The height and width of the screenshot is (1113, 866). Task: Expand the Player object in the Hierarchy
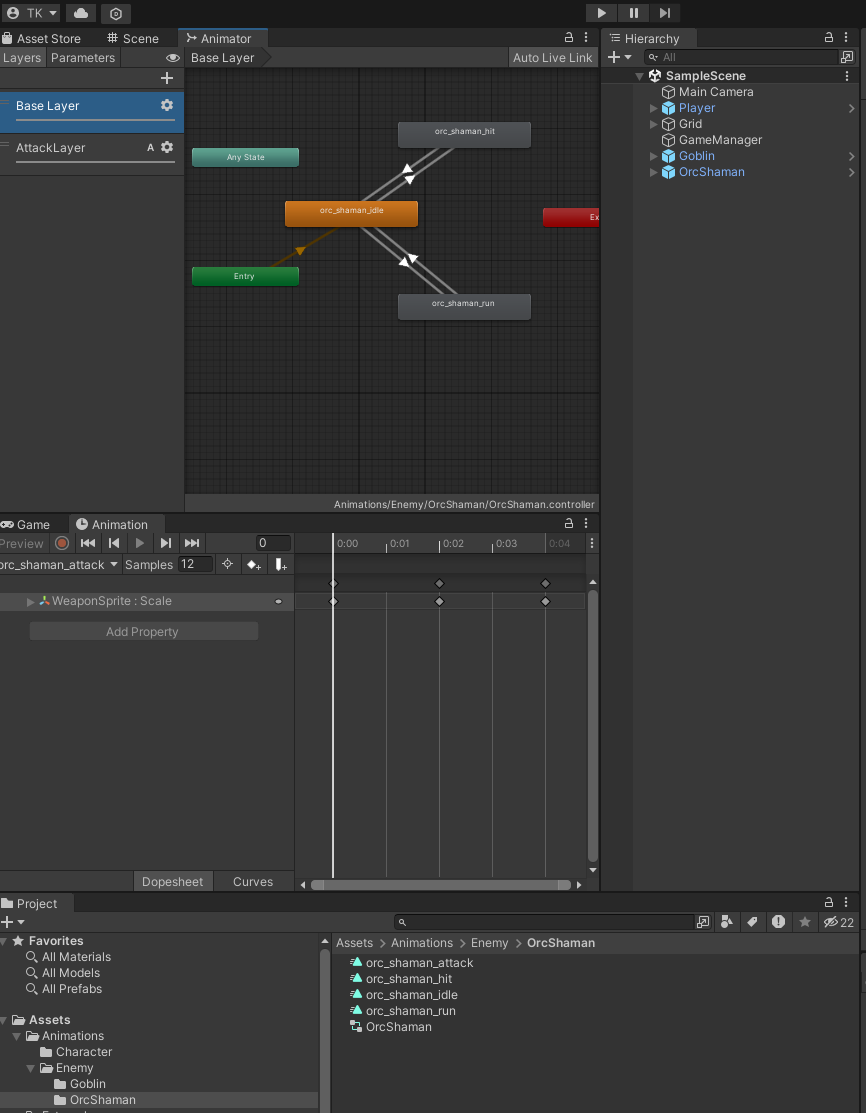[651, 108]
